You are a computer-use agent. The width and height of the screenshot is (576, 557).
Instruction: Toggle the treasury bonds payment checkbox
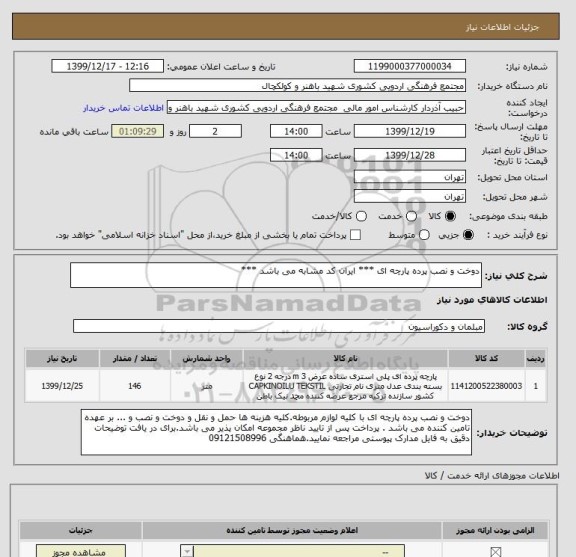click(355, 235)
